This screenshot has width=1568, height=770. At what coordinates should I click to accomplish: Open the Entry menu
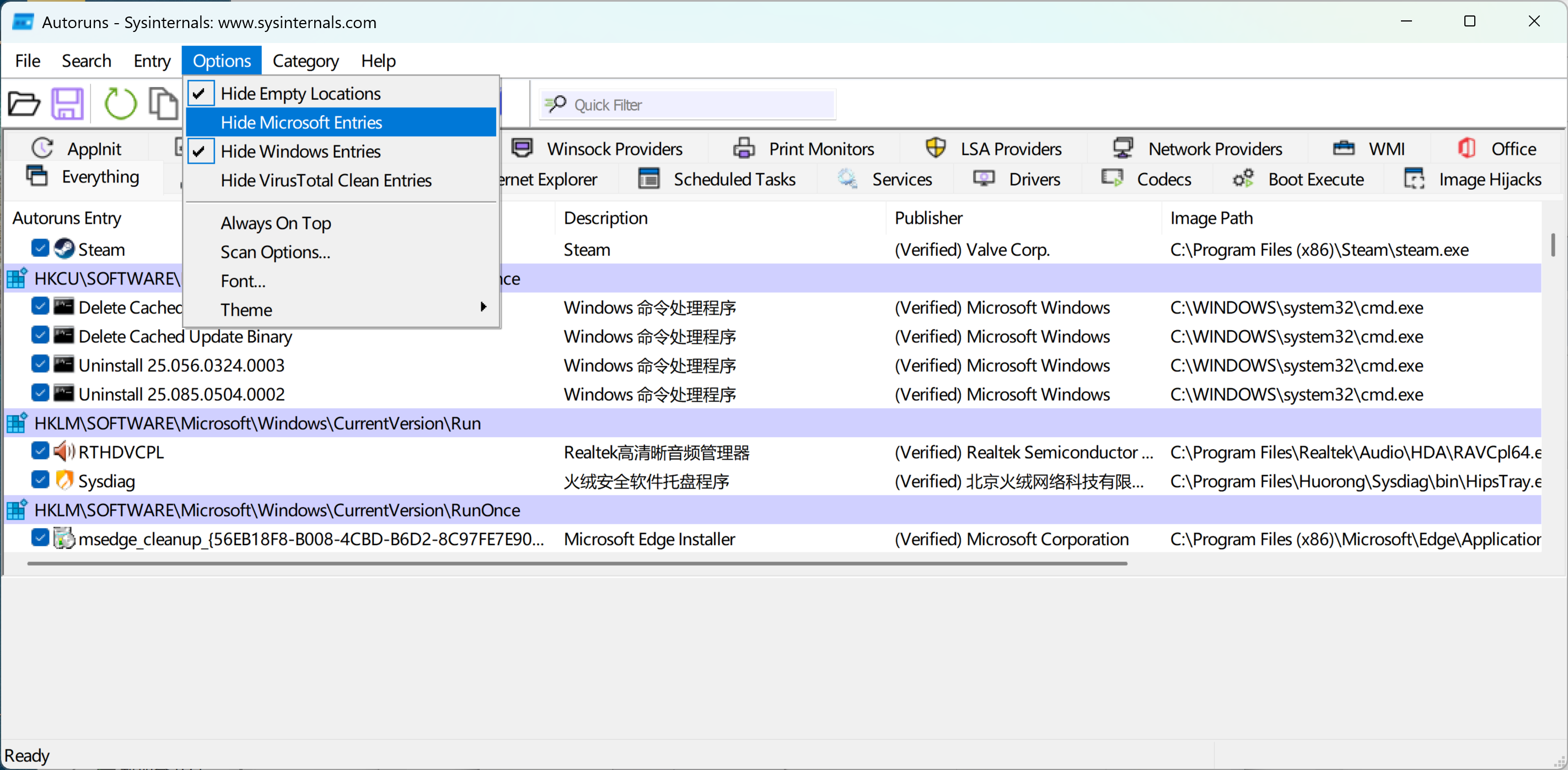tap(152, 60)
